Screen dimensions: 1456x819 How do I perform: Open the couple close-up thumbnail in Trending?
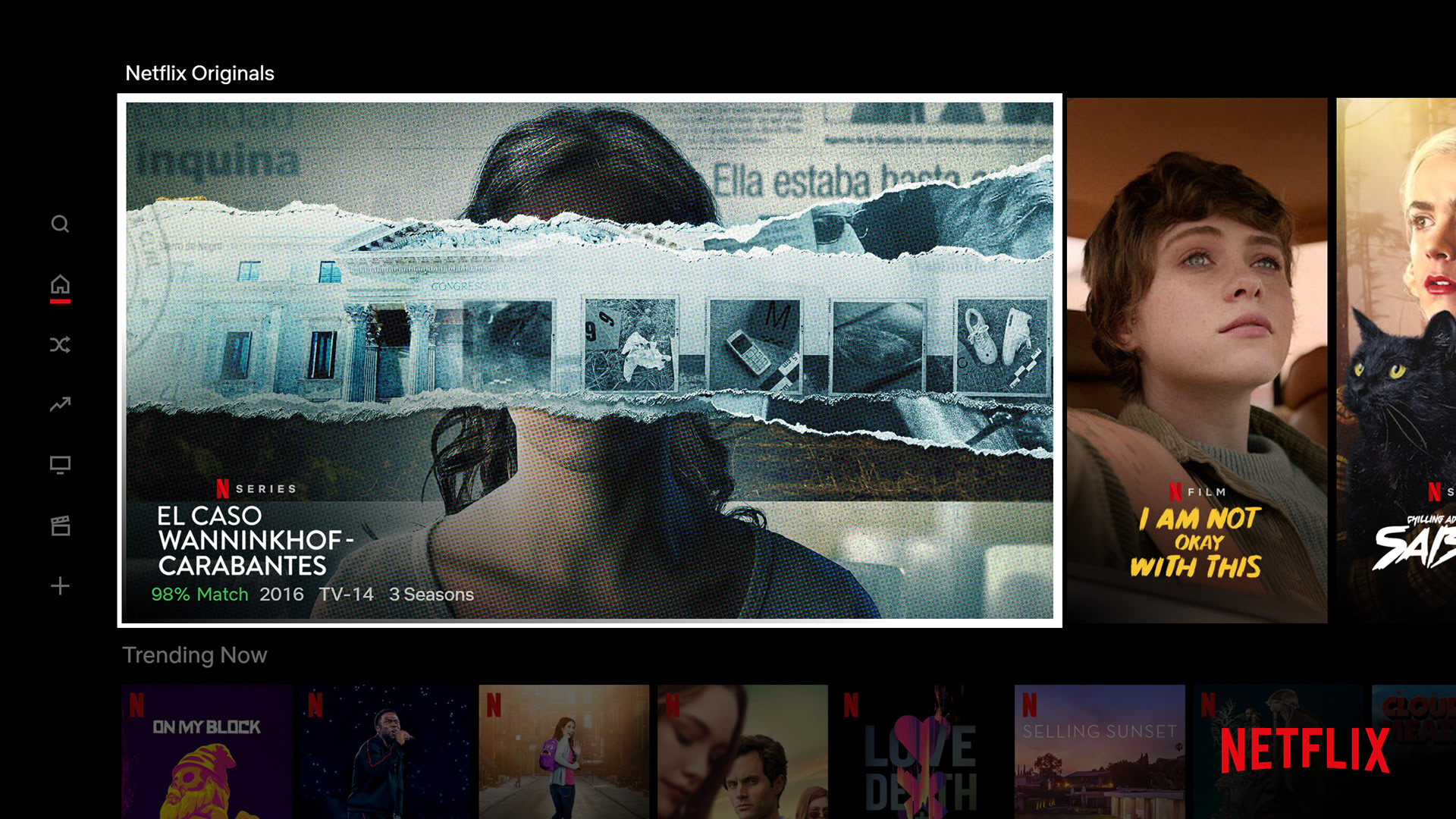[742, 751]
